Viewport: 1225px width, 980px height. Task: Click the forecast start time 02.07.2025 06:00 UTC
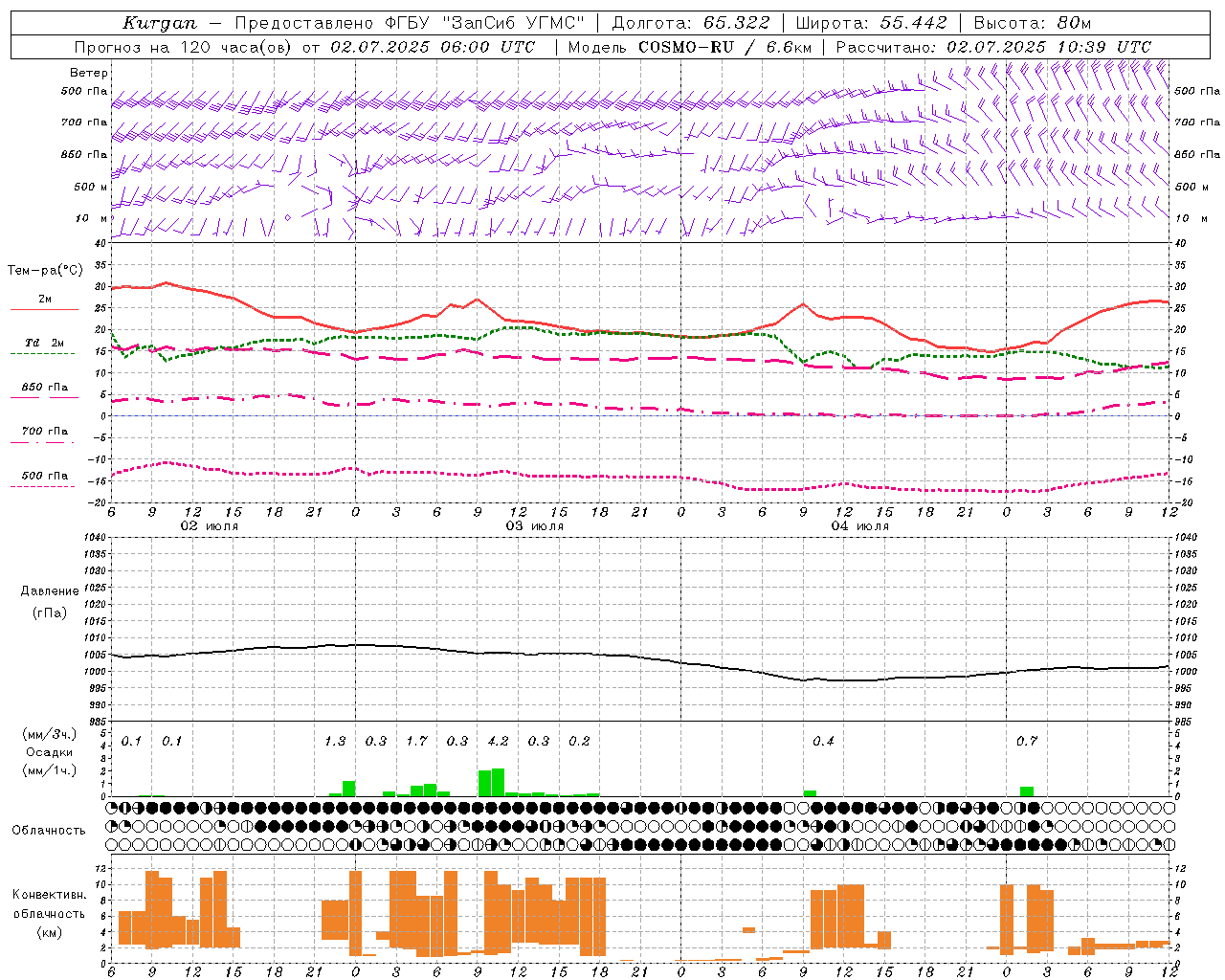(x=433, y=47)
